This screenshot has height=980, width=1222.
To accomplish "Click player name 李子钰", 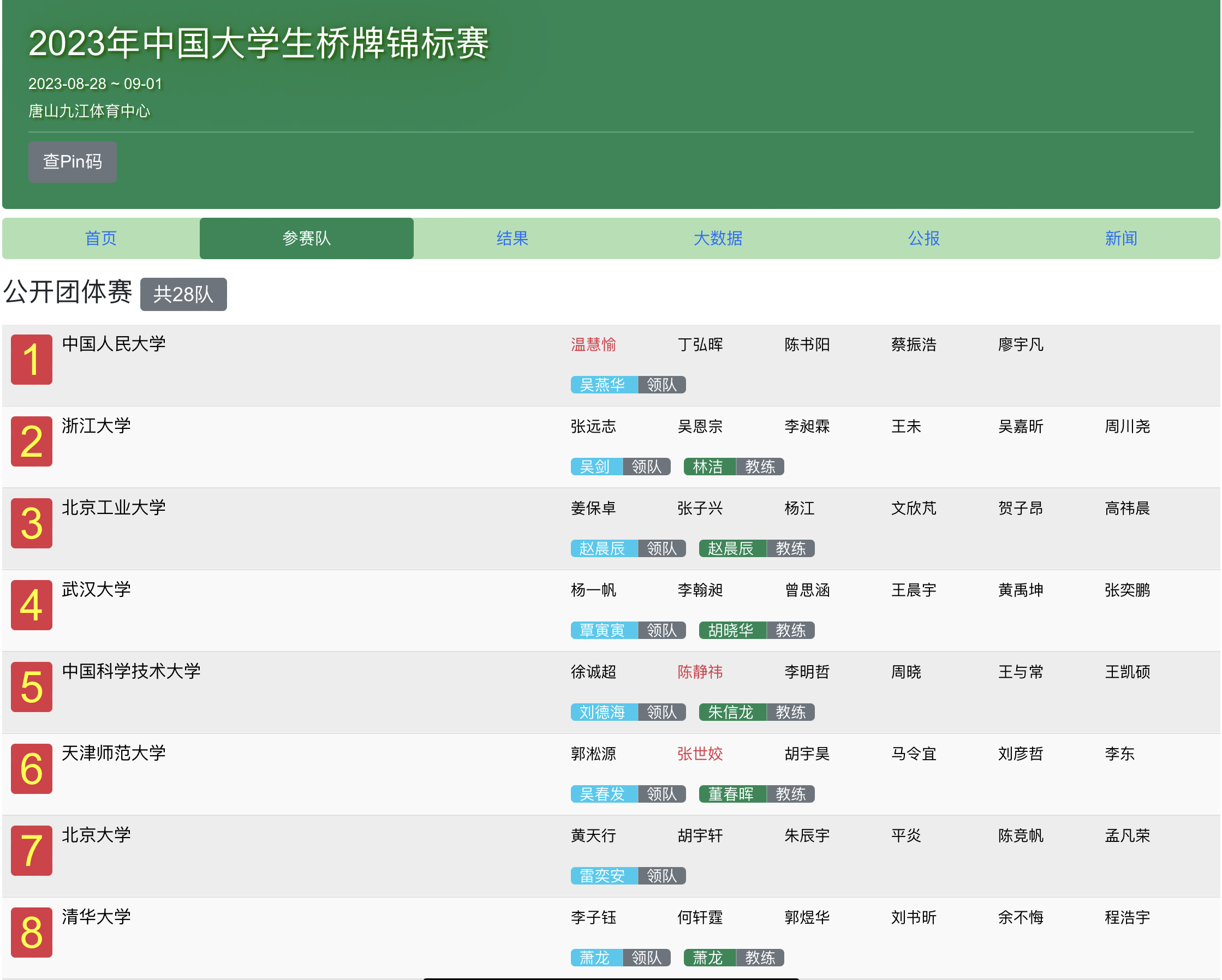I will tap(593, 918).
